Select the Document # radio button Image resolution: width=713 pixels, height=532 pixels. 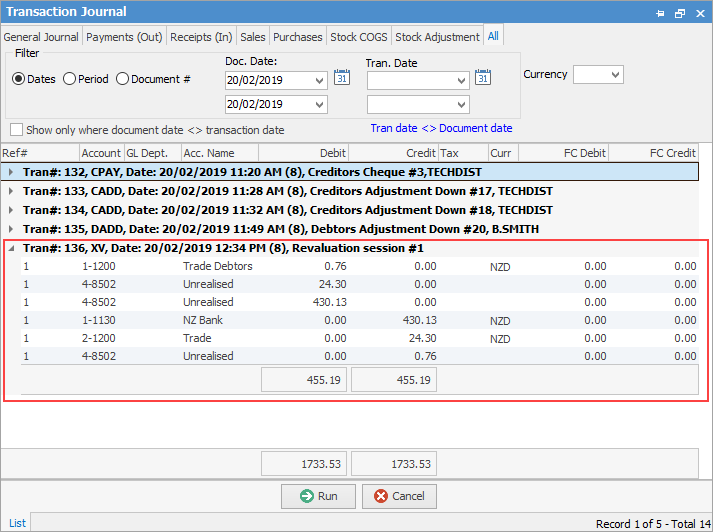[x=123, y=79]
